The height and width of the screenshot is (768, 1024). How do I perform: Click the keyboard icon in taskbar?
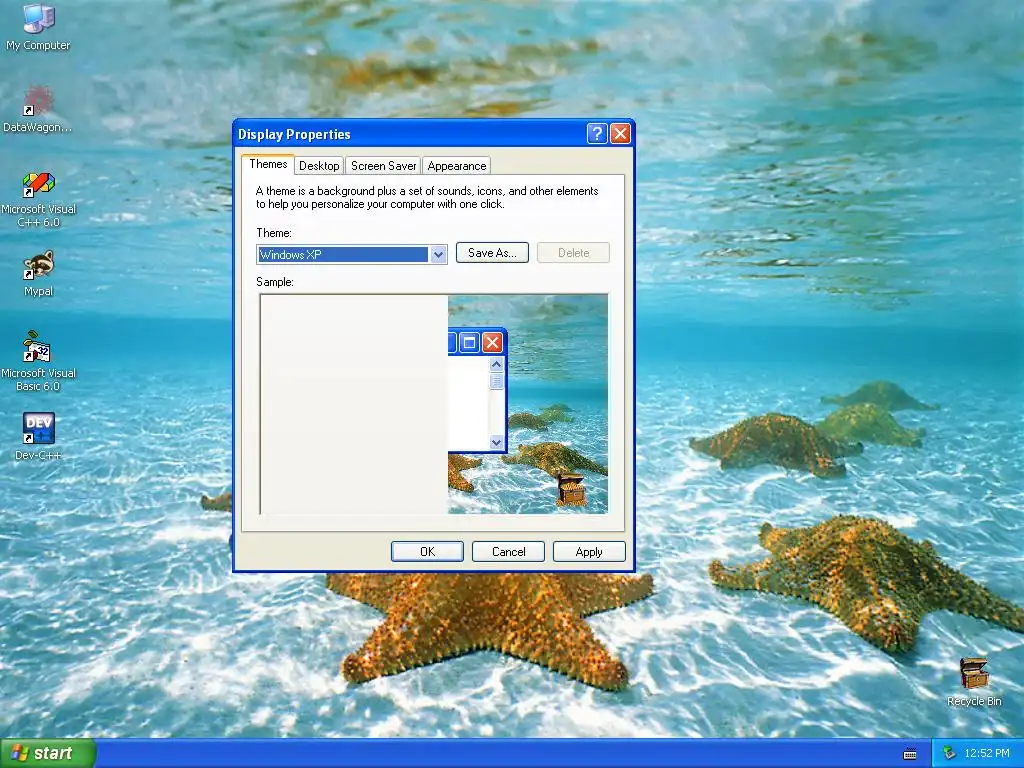910,754
